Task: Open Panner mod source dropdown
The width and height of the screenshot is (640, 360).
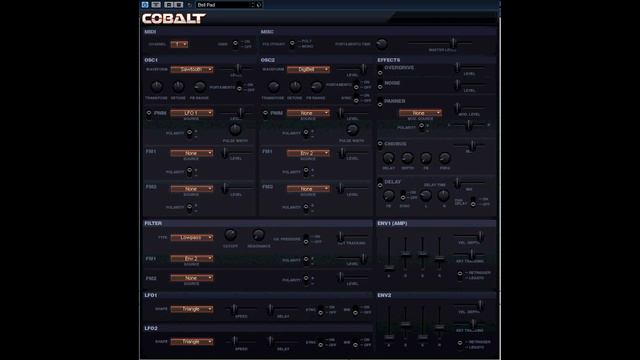Action: pyautogui.click(x=420, y=113)
